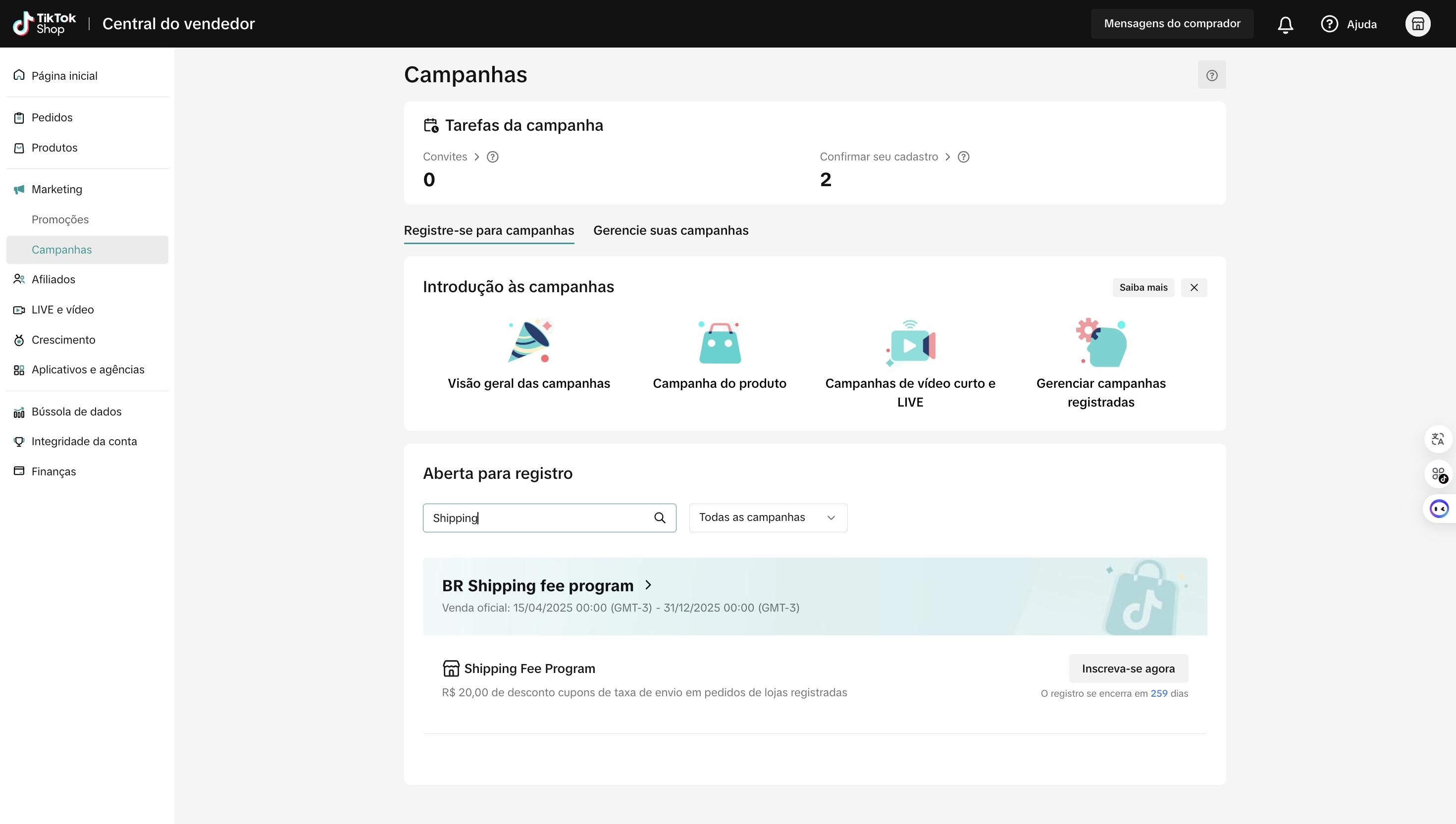Click the TikTok Shop logo
The image size is (1456, 824).
[44, 24]
